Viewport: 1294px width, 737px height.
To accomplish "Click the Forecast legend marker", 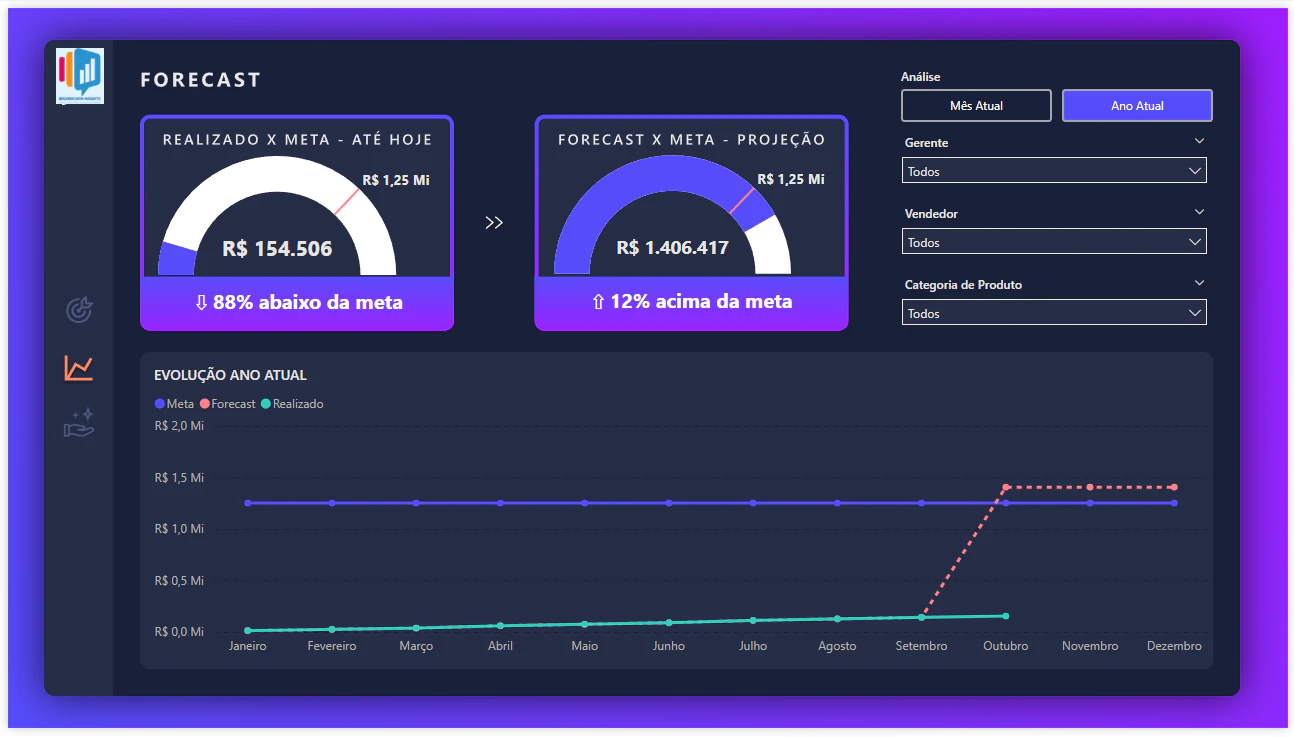I will (204, 404).
